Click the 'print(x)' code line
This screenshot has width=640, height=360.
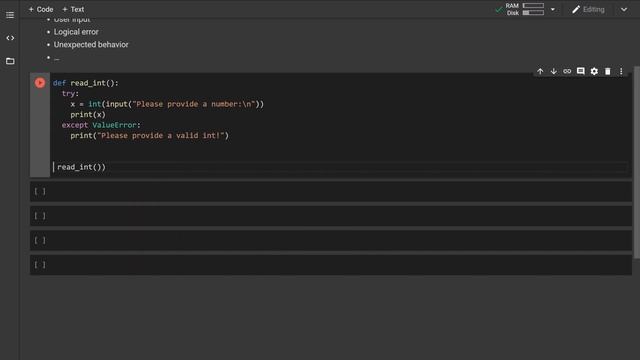click(x=88, y=114)
